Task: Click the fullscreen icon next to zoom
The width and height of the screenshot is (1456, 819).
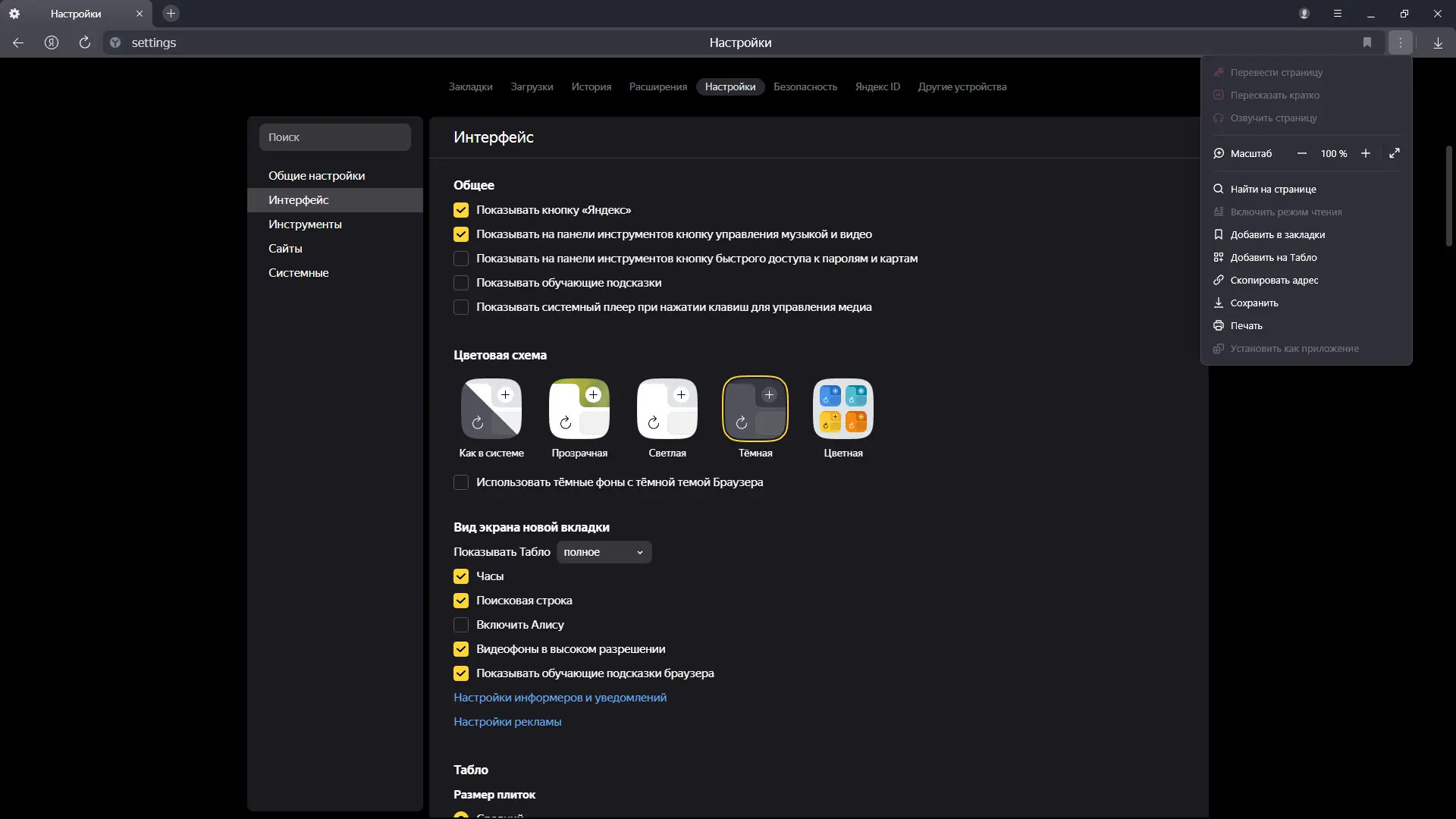Action: (1394, 153)
